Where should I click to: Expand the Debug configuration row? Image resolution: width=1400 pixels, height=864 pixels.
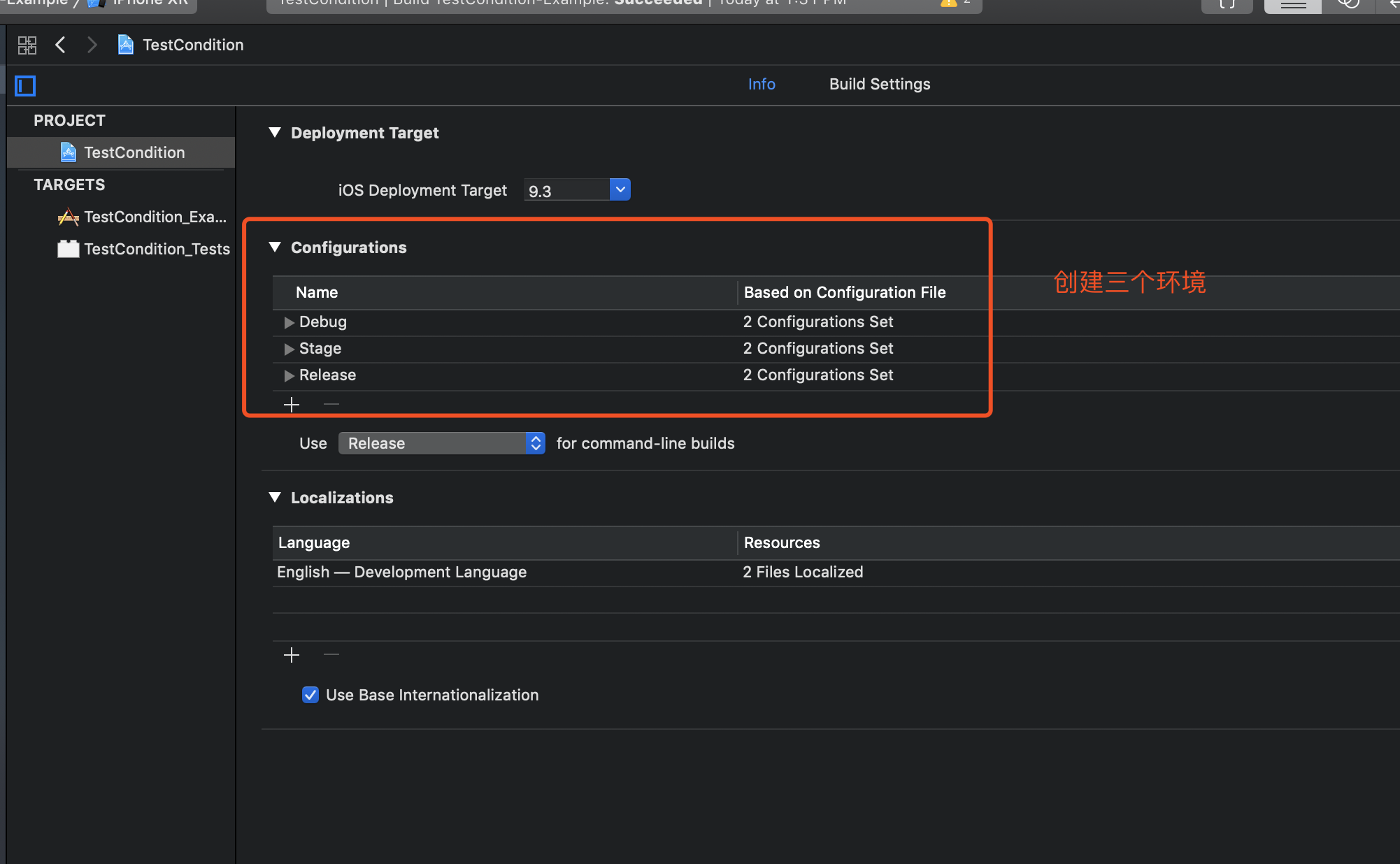289,322
